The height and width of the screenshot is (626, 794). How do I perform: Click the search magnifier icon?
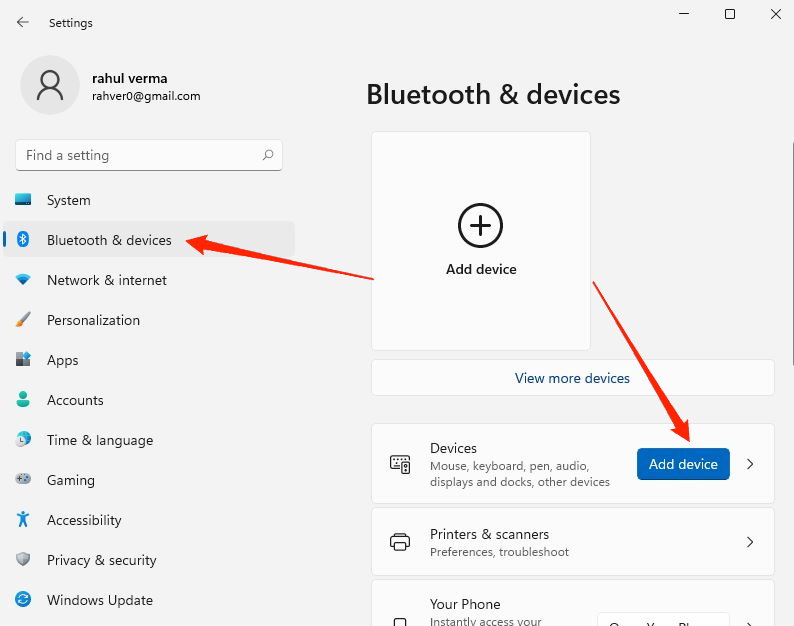tap(268, 155)
